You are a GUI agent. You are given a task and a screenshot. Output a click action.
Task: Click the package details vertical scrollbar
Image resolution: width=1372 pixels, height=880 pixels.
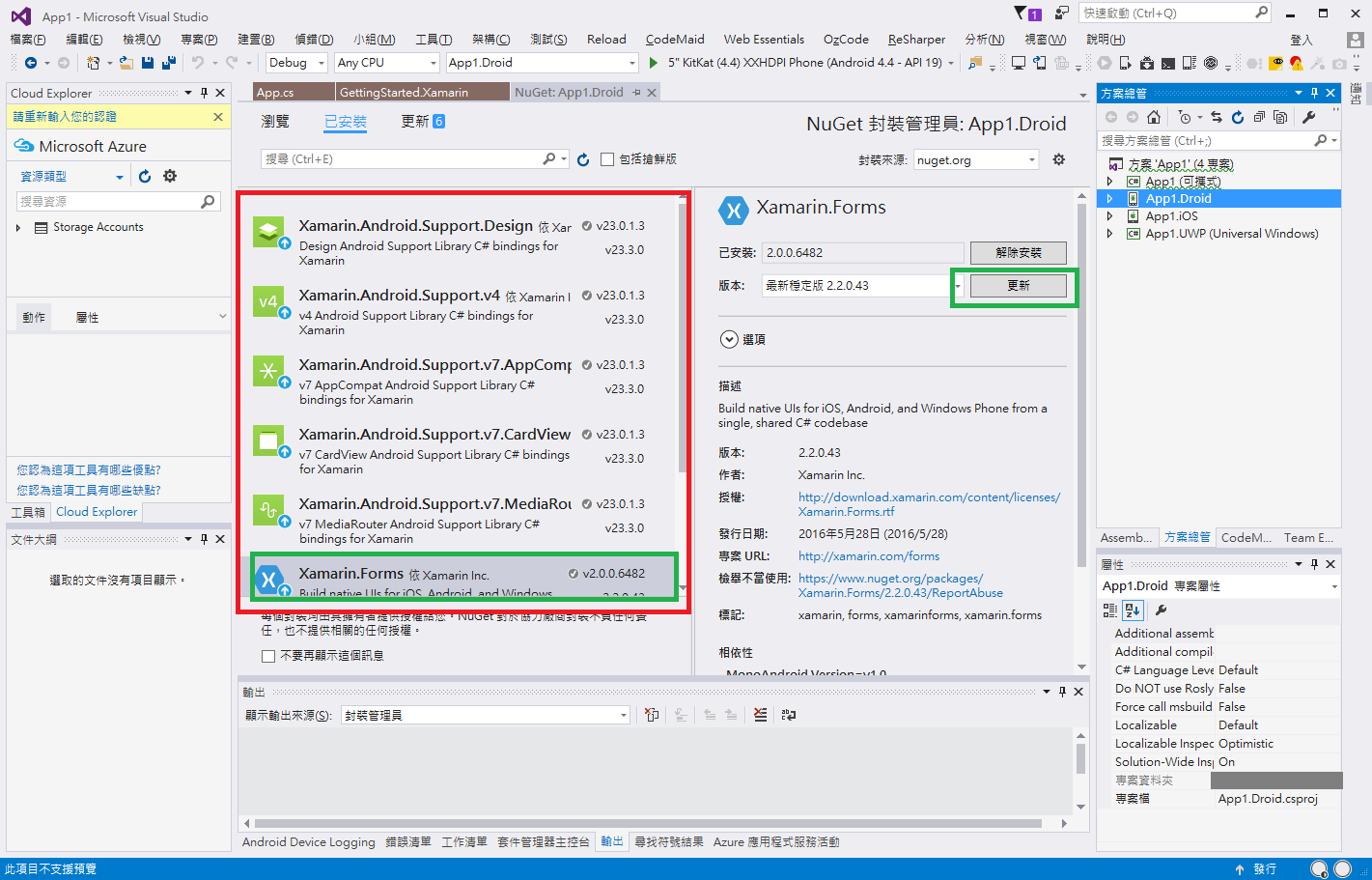[1081, 386]
